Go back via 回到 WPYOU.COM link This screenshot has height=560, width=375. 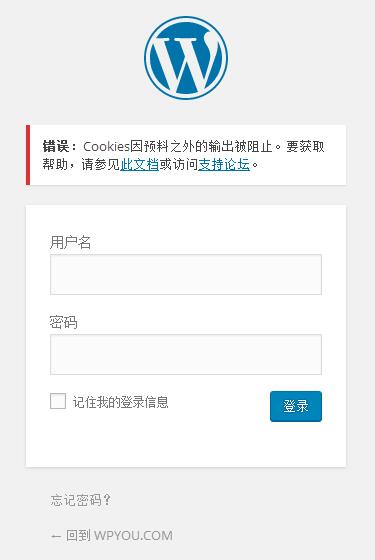[111, 536]
